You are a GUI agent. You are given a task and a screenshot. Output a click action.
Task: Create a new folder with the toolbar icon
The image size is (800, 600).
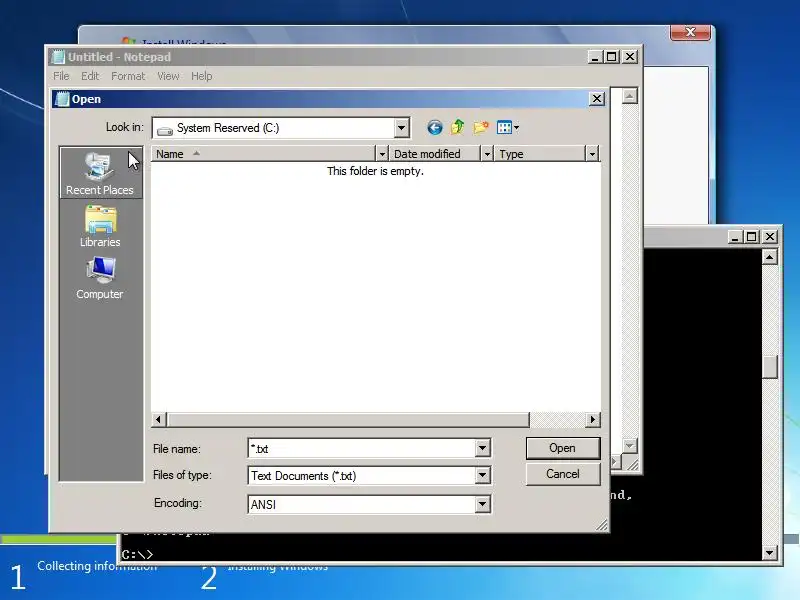481,127
